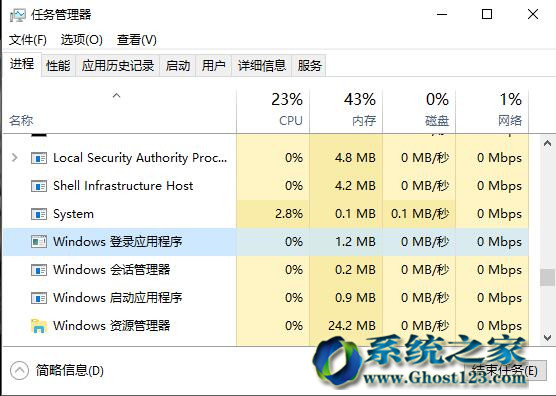Open the 查看(V) menu

tap(137, 40)
